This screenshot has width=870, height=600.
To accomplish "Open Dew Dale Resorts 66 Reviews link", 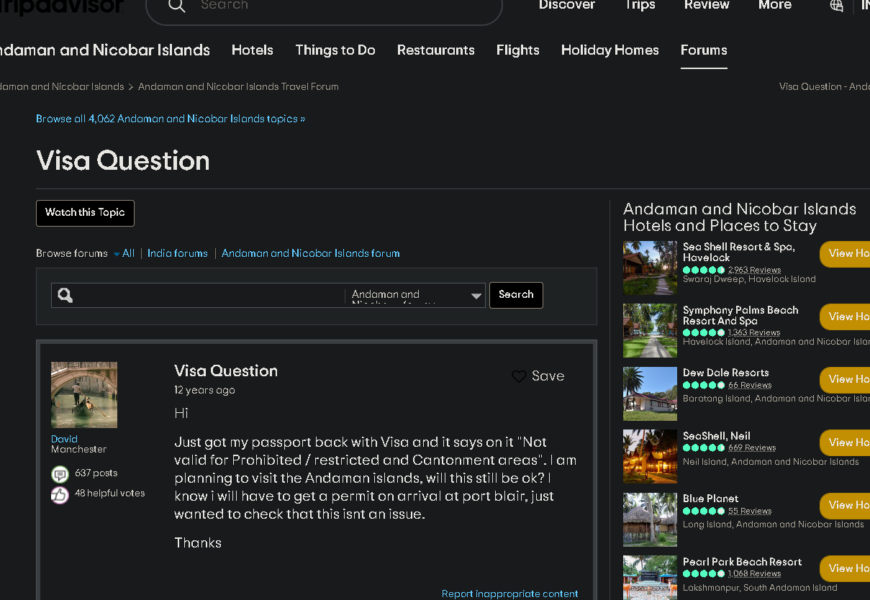I will pyautogui.click(x=749, y=385).
